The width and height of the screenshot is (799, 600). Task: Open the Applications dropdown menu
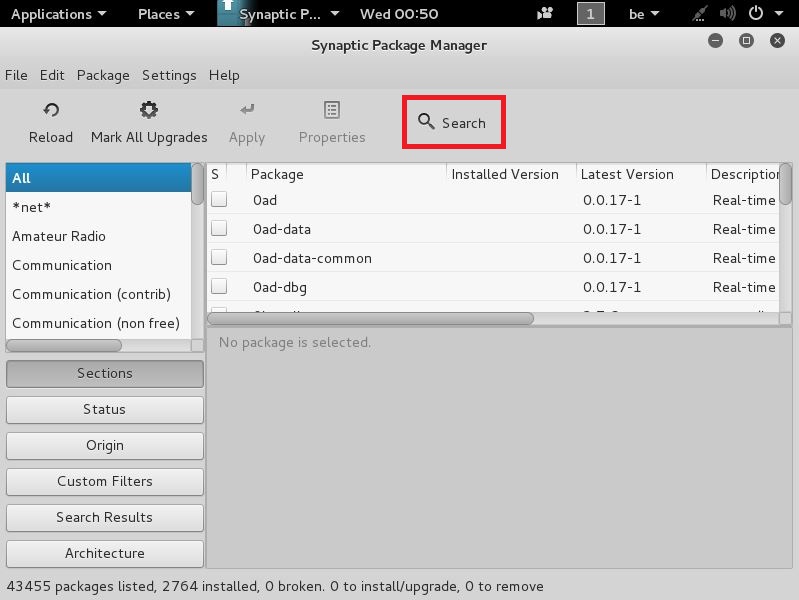click(x=59, y=14)
